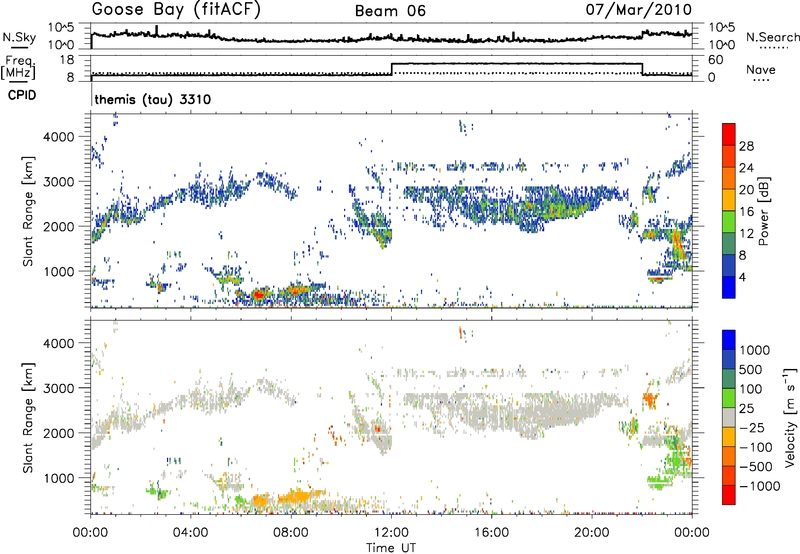This screenshot has height=554, width=800.
Task: Select the 'Time UT' axis title
Action: tap(391, 548)
